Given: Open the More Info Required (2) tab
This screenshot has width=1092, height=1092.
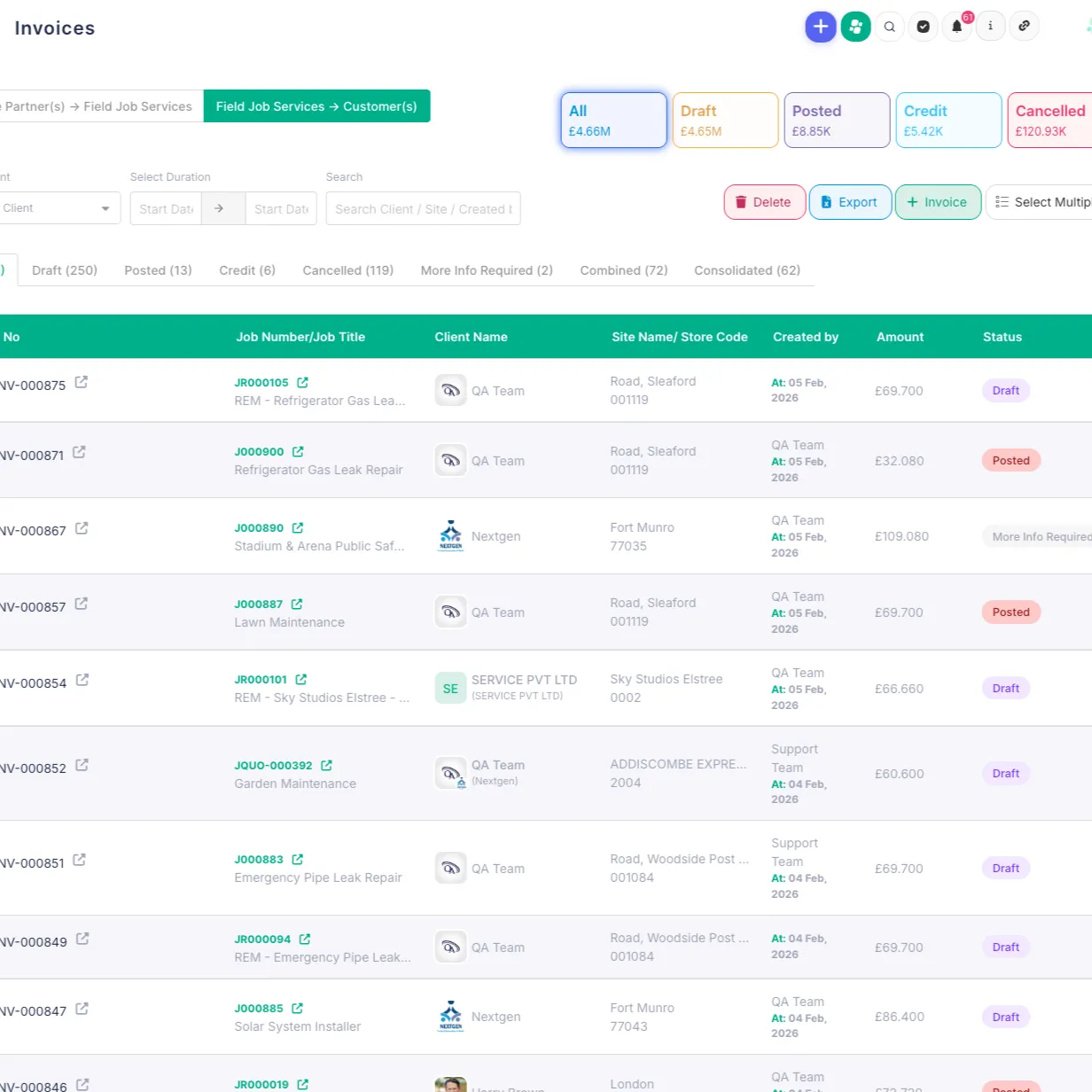Looking at the screenshot, I should (x=487, y=270).
